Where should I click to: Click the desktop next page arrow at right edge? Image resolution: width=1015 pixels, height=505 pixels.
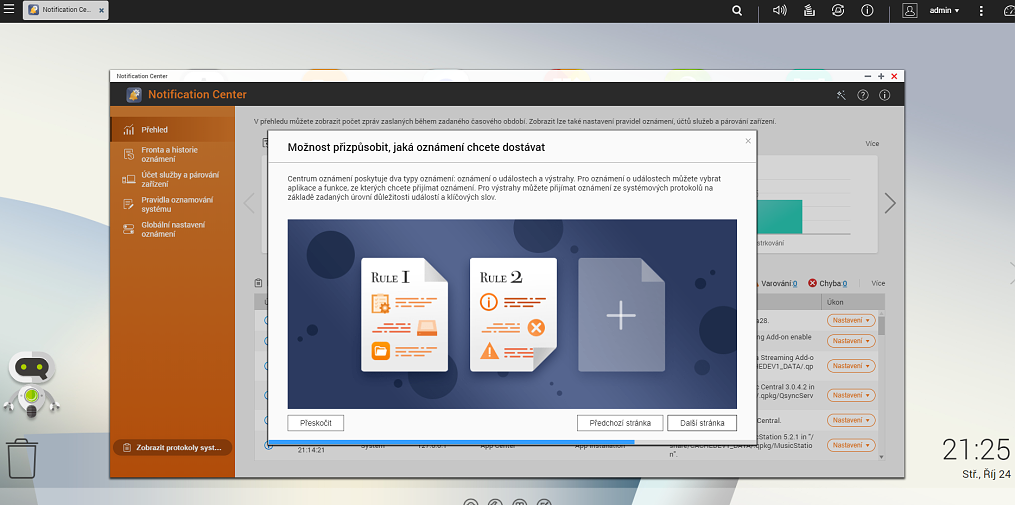point(1010,273)
